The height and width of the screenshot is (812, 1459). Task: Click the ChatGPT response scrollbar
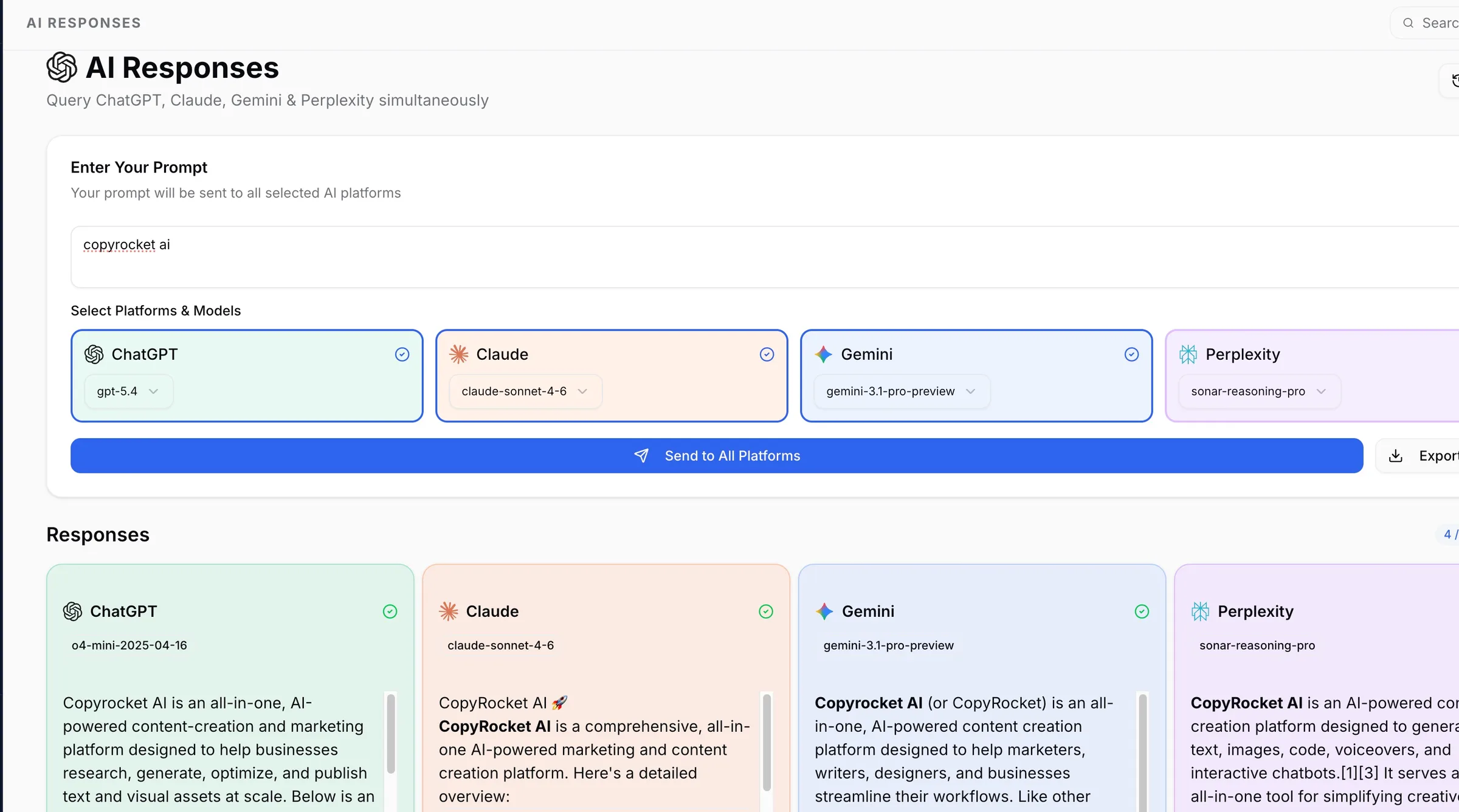(391, 733)
